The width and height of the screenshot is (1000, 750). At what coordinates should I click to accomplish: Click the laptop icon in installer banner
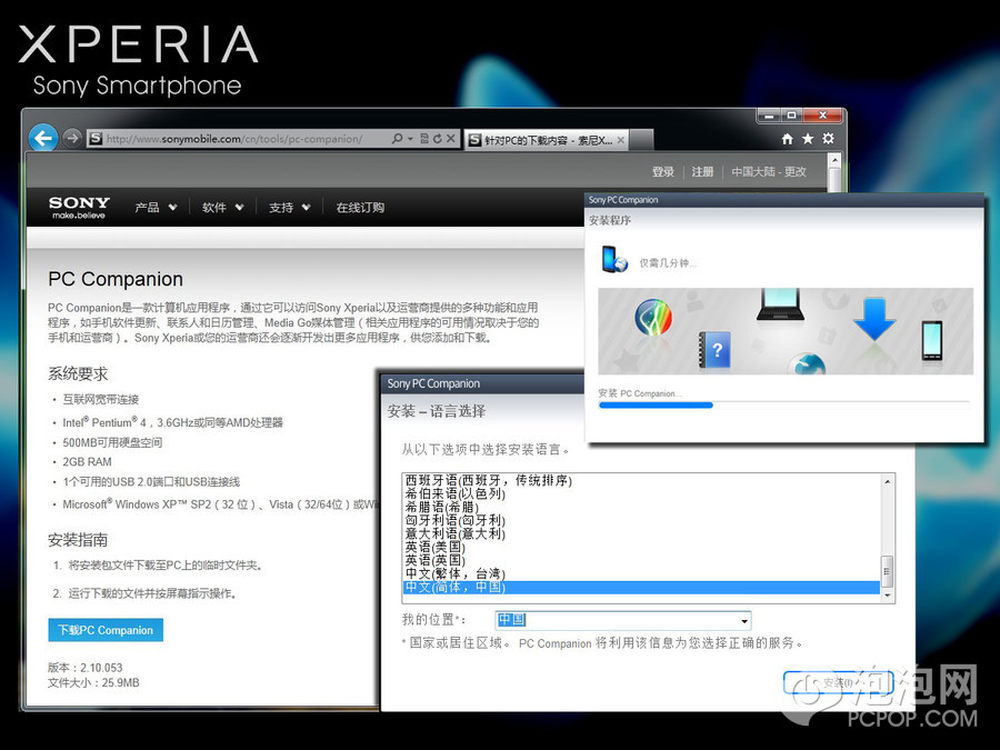click(780, 304)
